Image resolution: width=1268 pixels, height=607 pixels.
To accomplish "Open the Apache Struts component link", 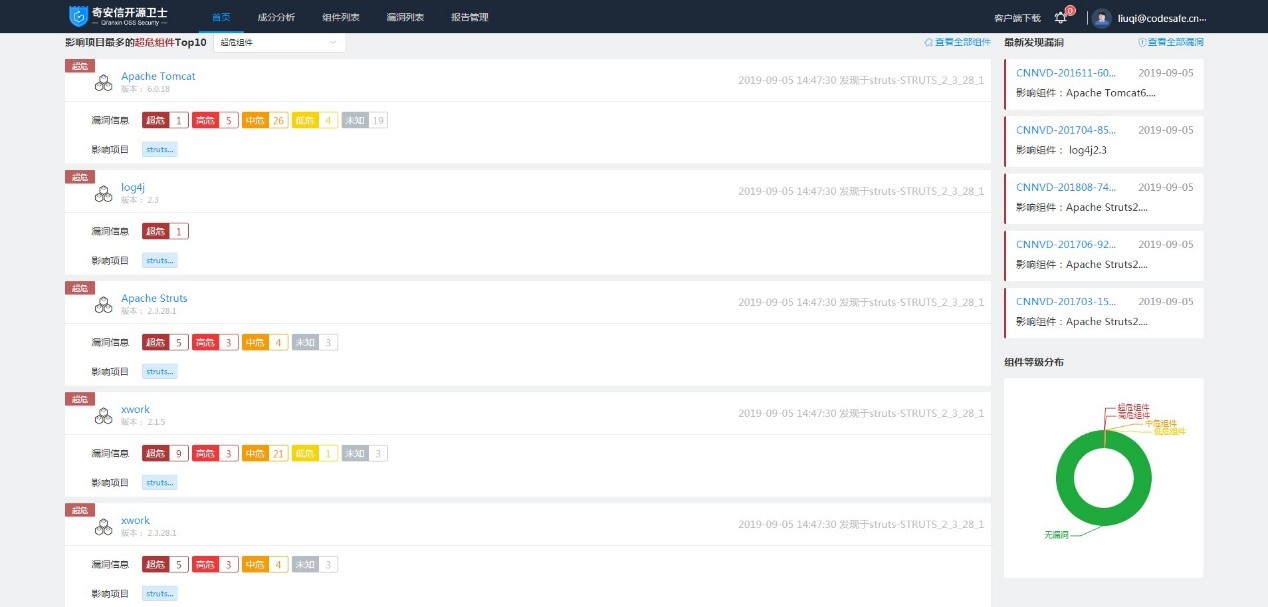I will click(x=154, y=298).
